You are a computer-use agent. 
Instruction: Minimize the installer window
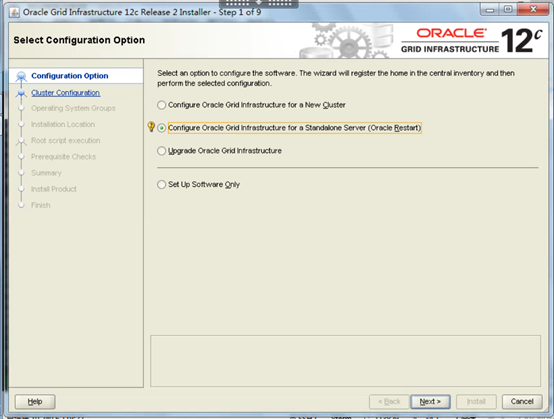[x=490, y=10]
